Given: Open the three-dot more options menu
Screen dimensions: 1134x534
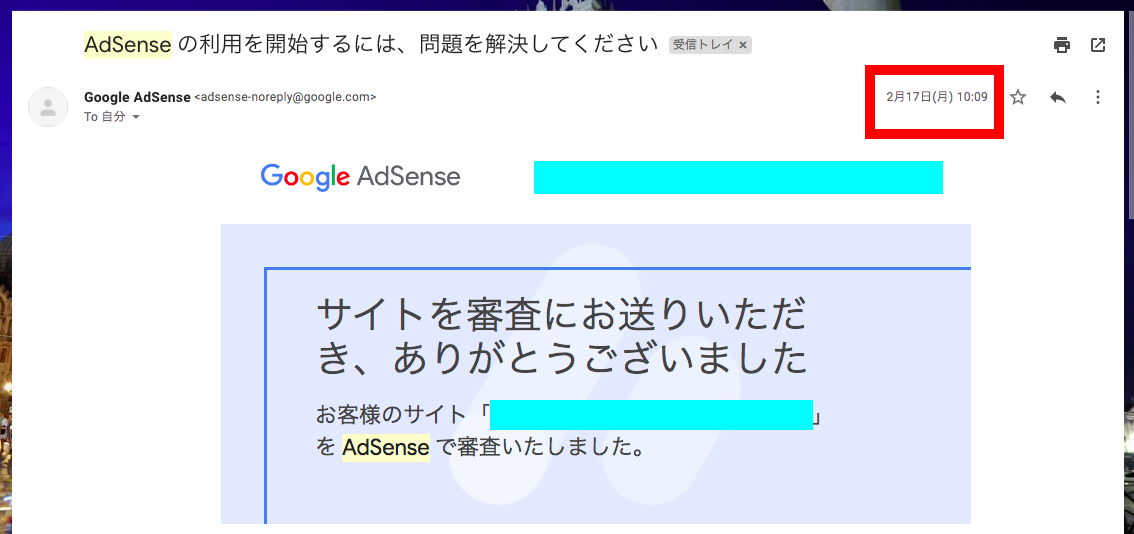Looking at the screenshot, I should tap(1097, 97).
